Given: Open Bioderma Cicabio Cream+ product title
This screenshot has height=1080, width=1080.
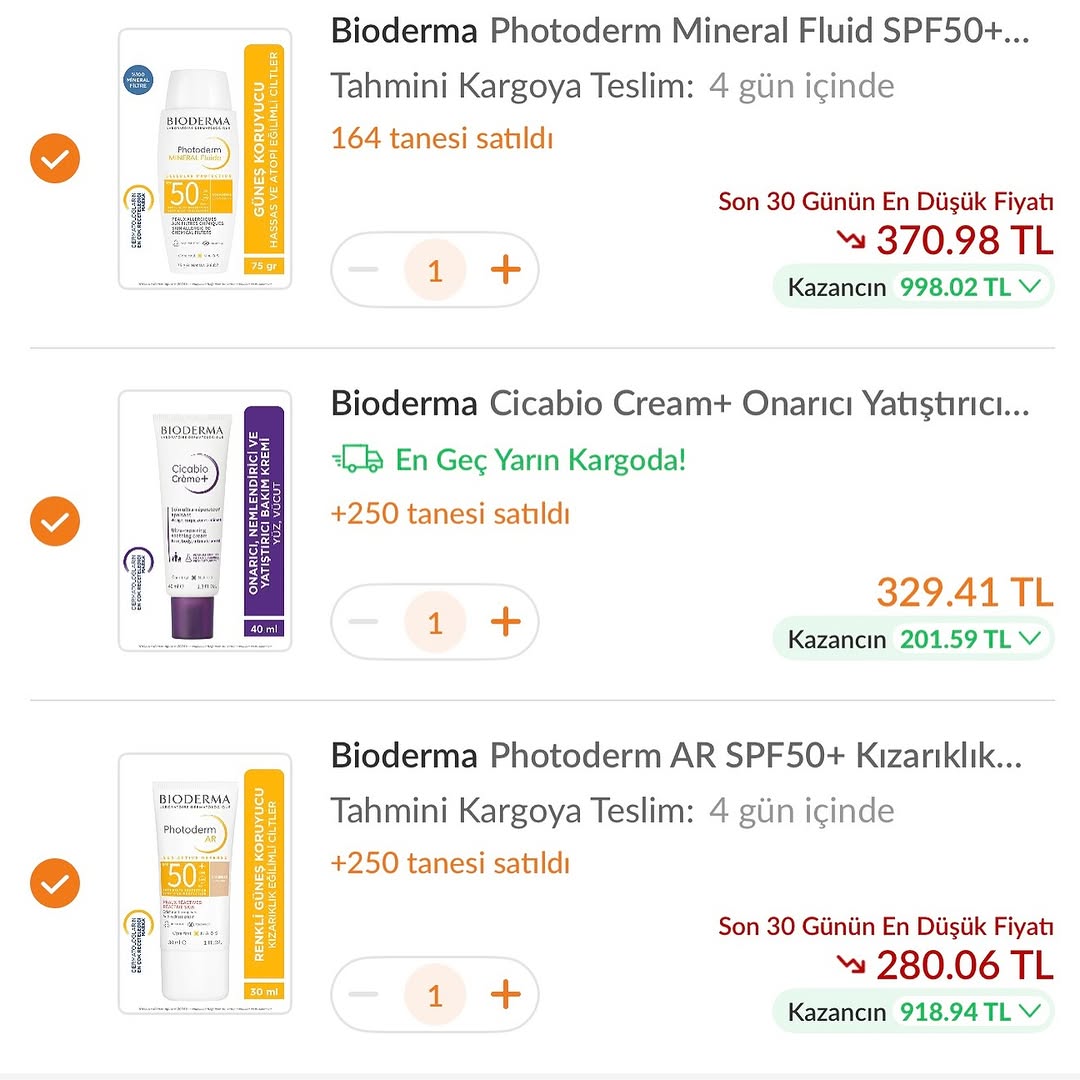Looking at the screenshot, I should point(679,404).
